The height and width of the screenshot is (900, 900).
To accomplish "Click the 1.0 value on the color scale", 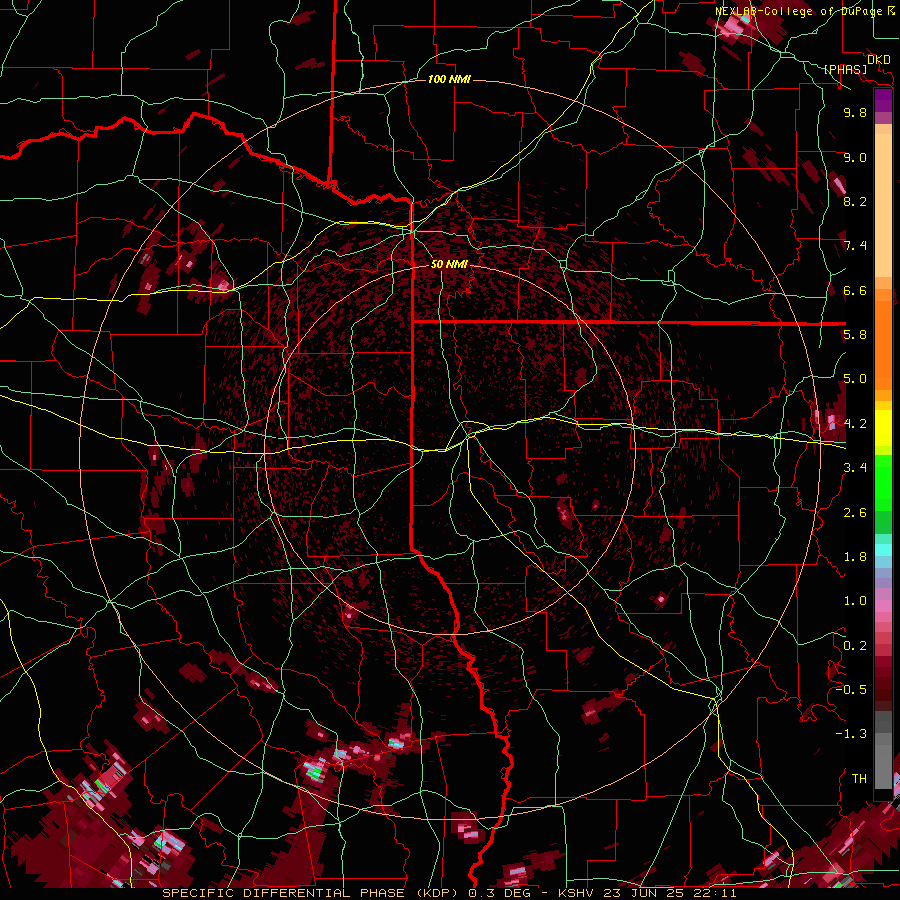I will (x=855, y=601).
